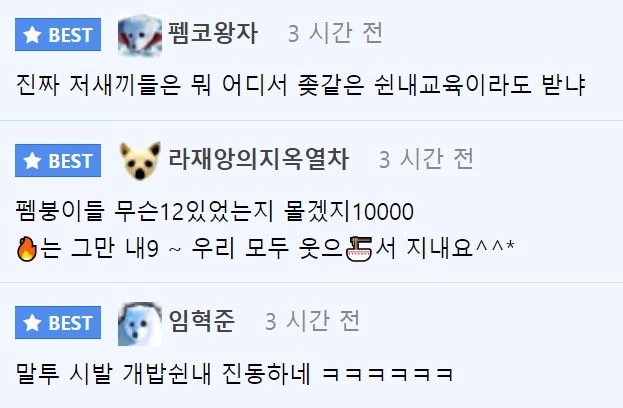
Task: Click the star in the second BEST badge
Action: point(32,160)
